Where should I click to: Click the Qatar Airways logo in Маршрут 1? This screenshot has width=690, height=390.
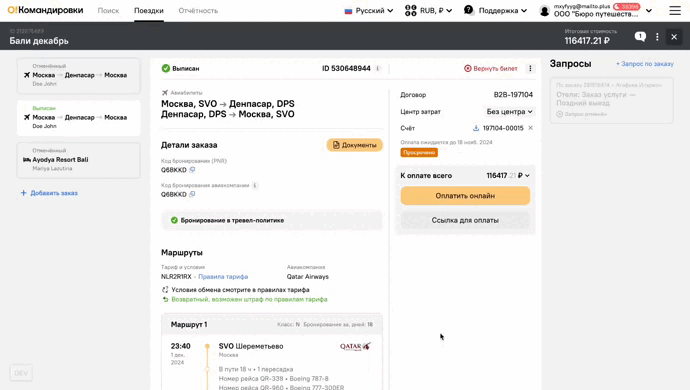click(355, 346)
